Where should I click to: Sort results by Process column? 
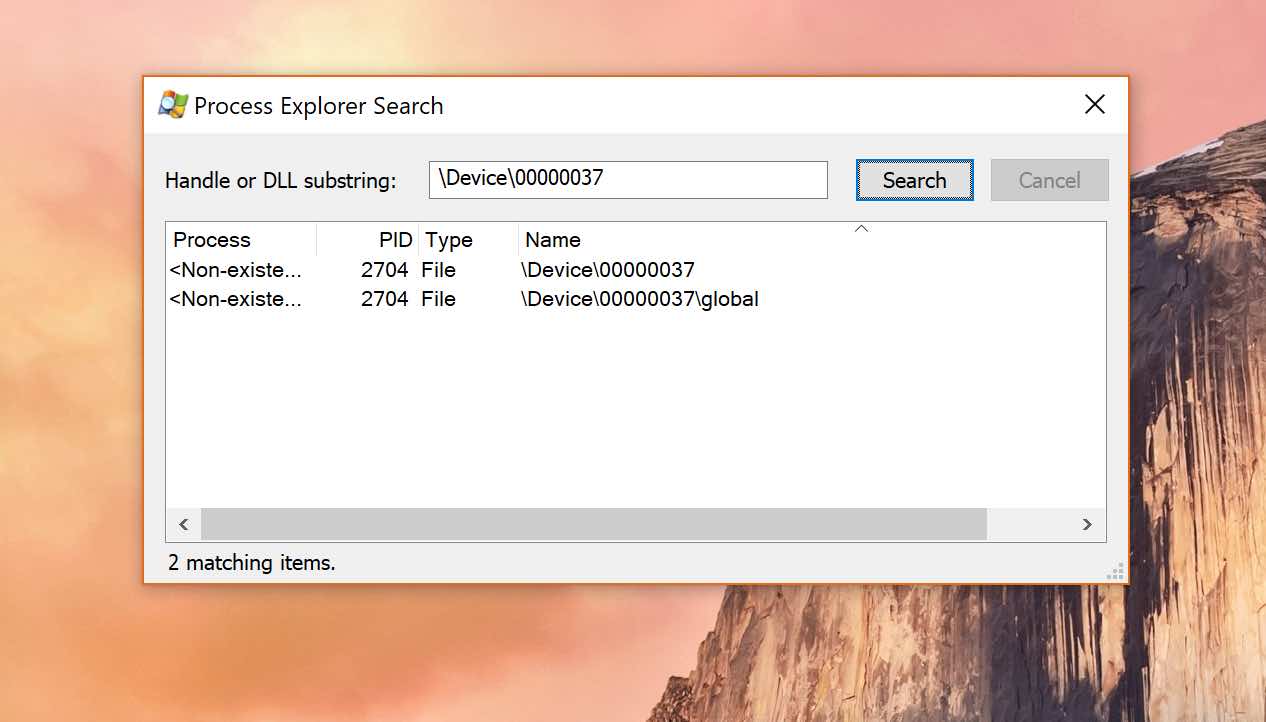pos(241,240)
